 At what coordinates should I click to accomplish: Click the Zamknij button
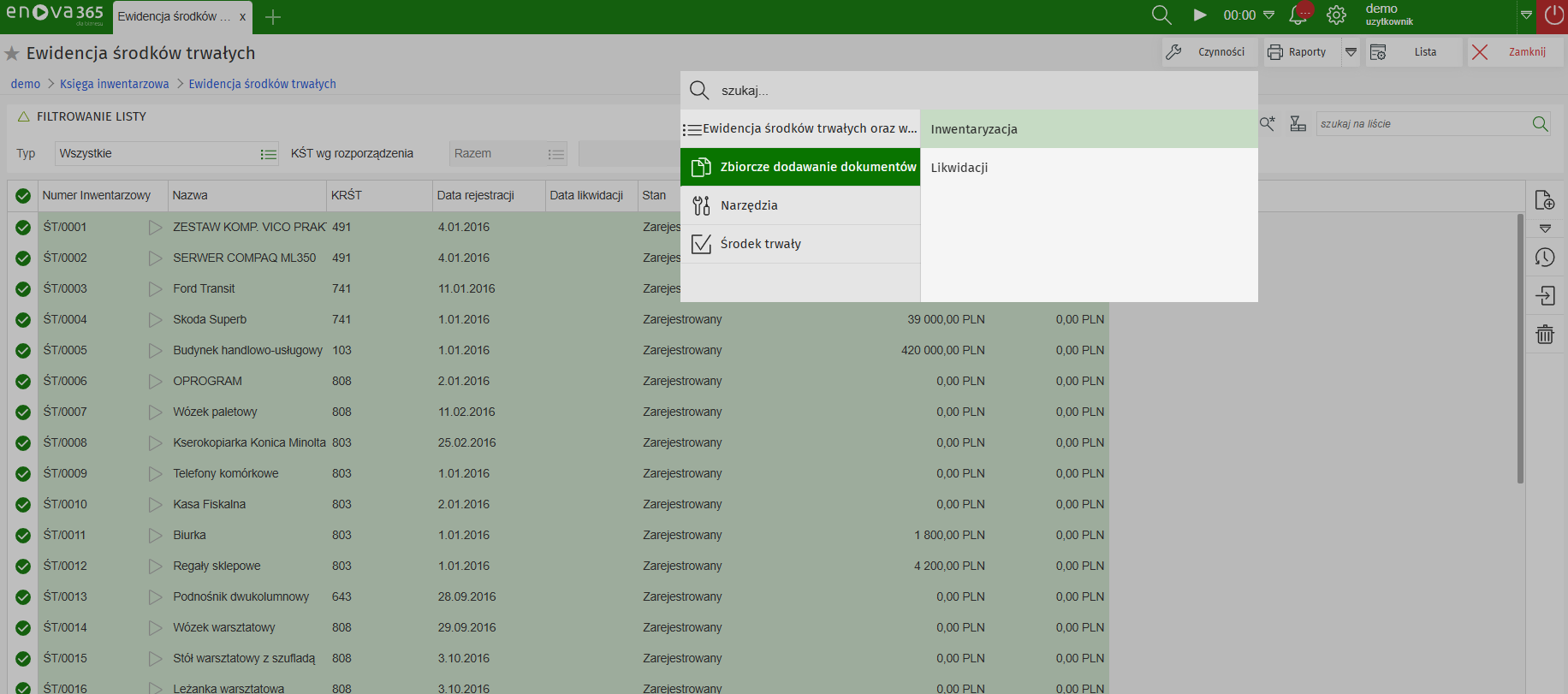[x=1515, y=52]
